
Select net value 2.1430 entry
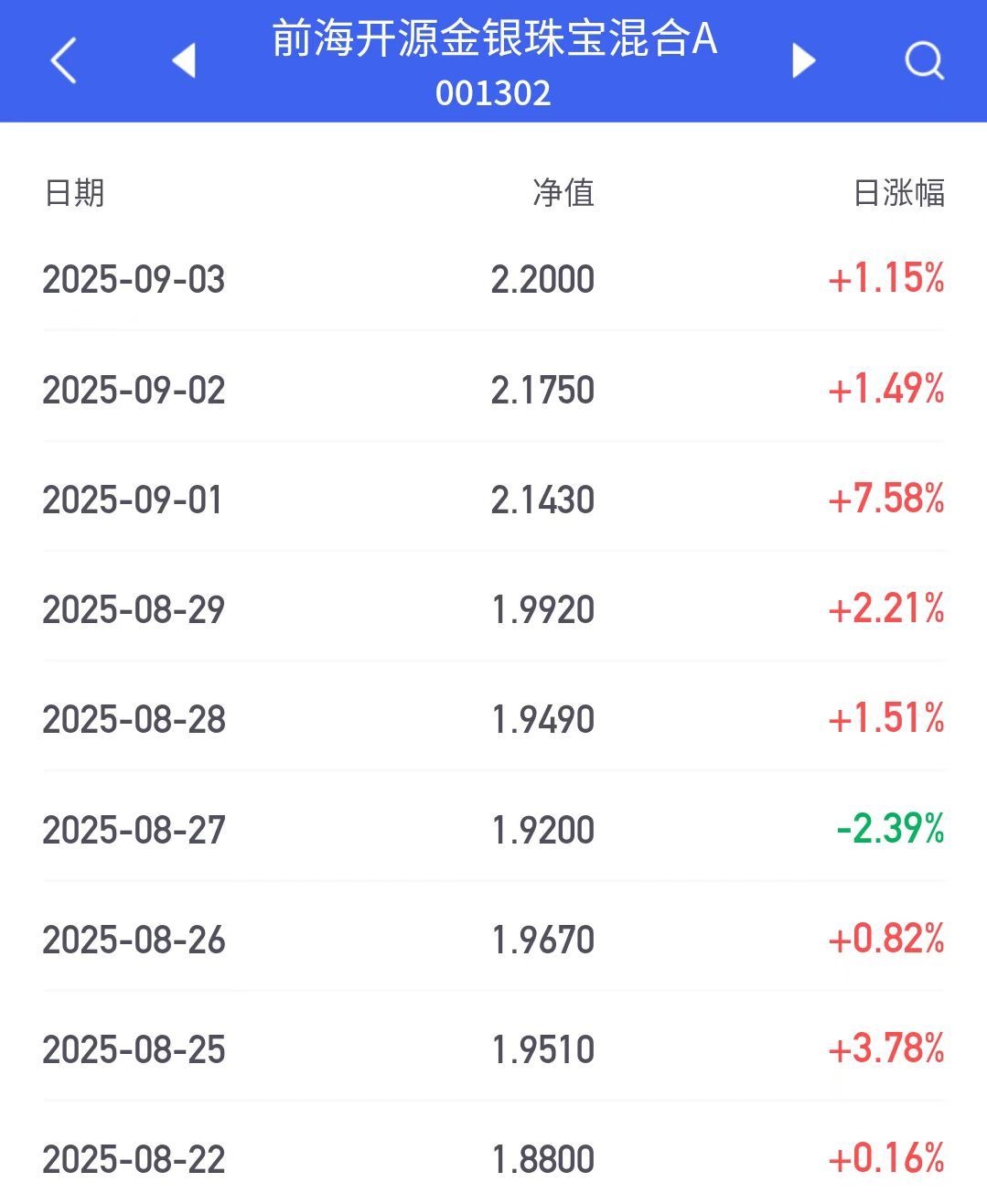(x=542, y=500)
